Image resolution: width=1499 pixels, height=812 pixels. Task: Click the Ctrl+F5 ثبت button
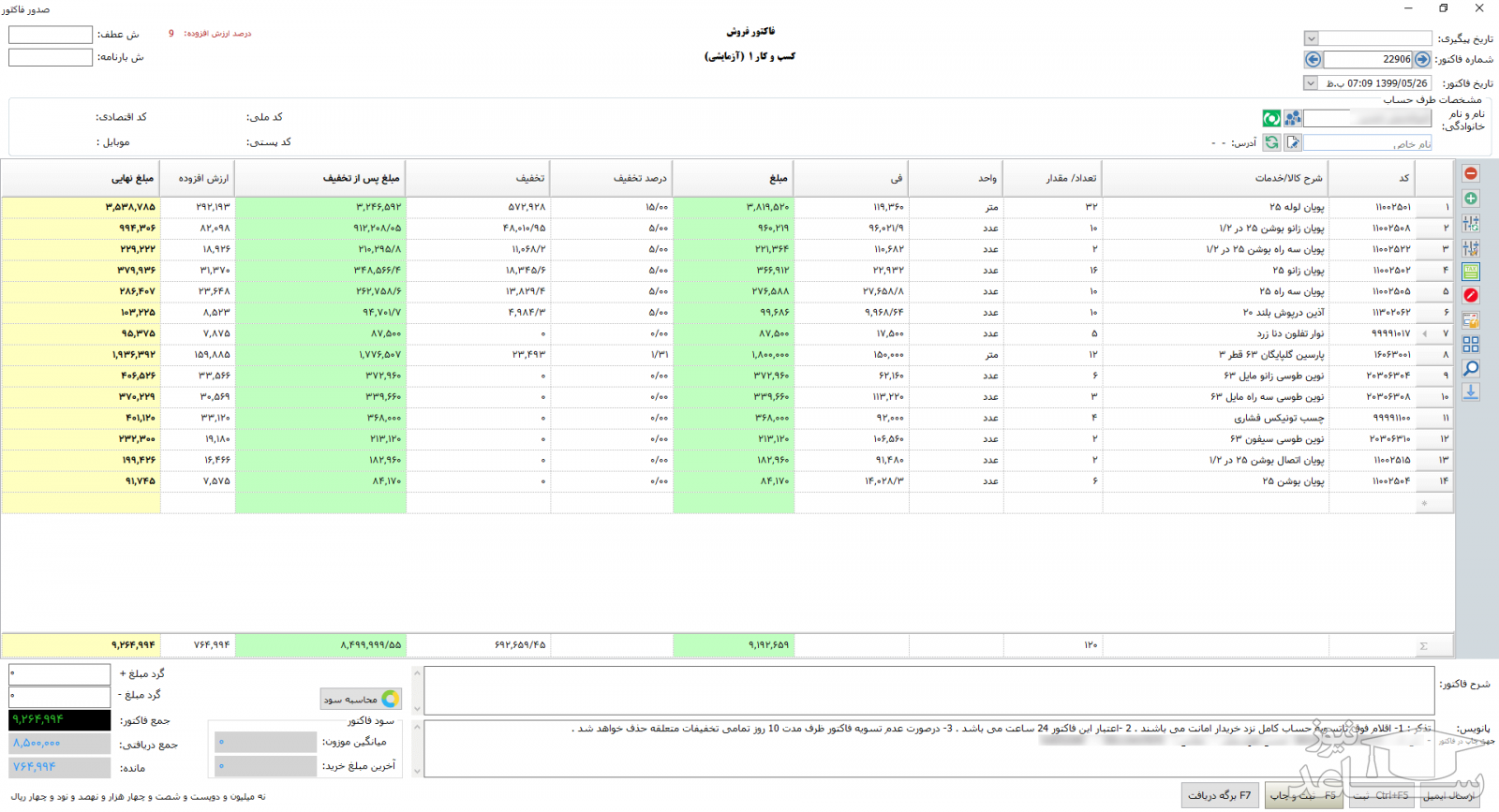pyautogui.click(x=1381, y=795)
